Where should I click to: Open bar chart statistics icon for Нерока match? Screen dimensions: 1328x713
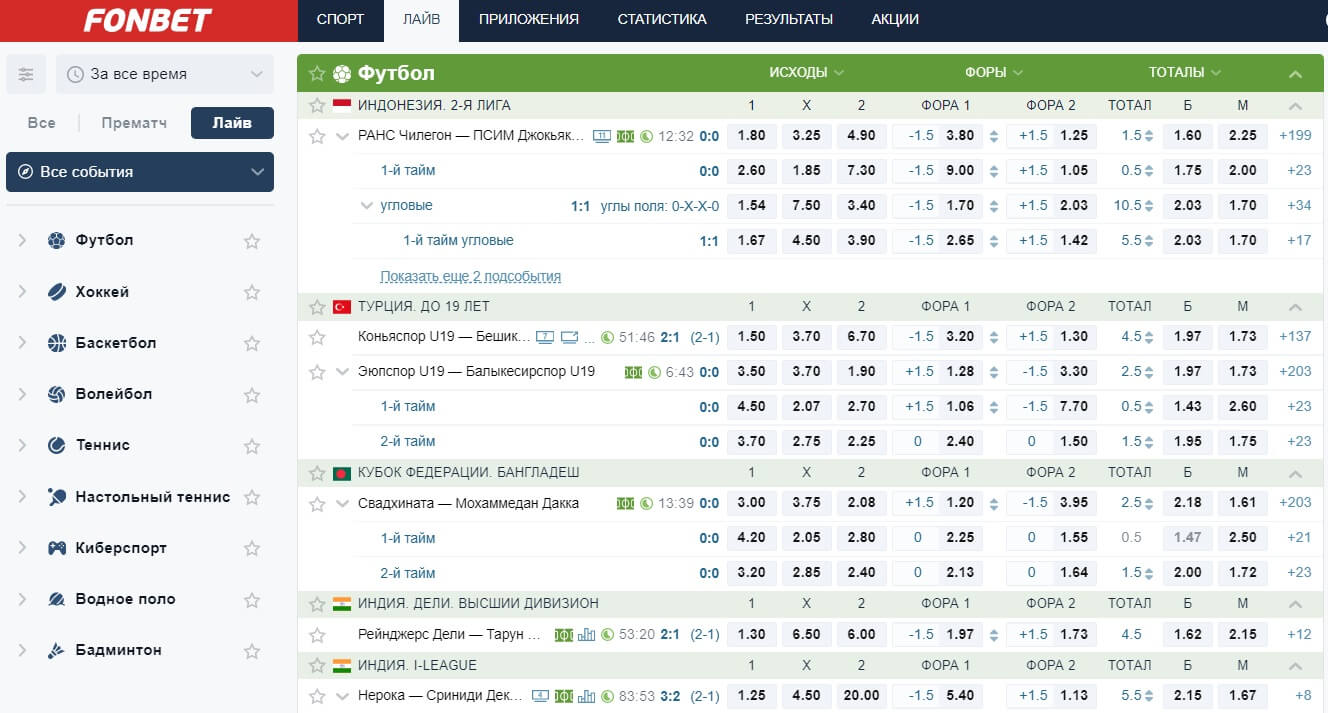pos(587,696)
